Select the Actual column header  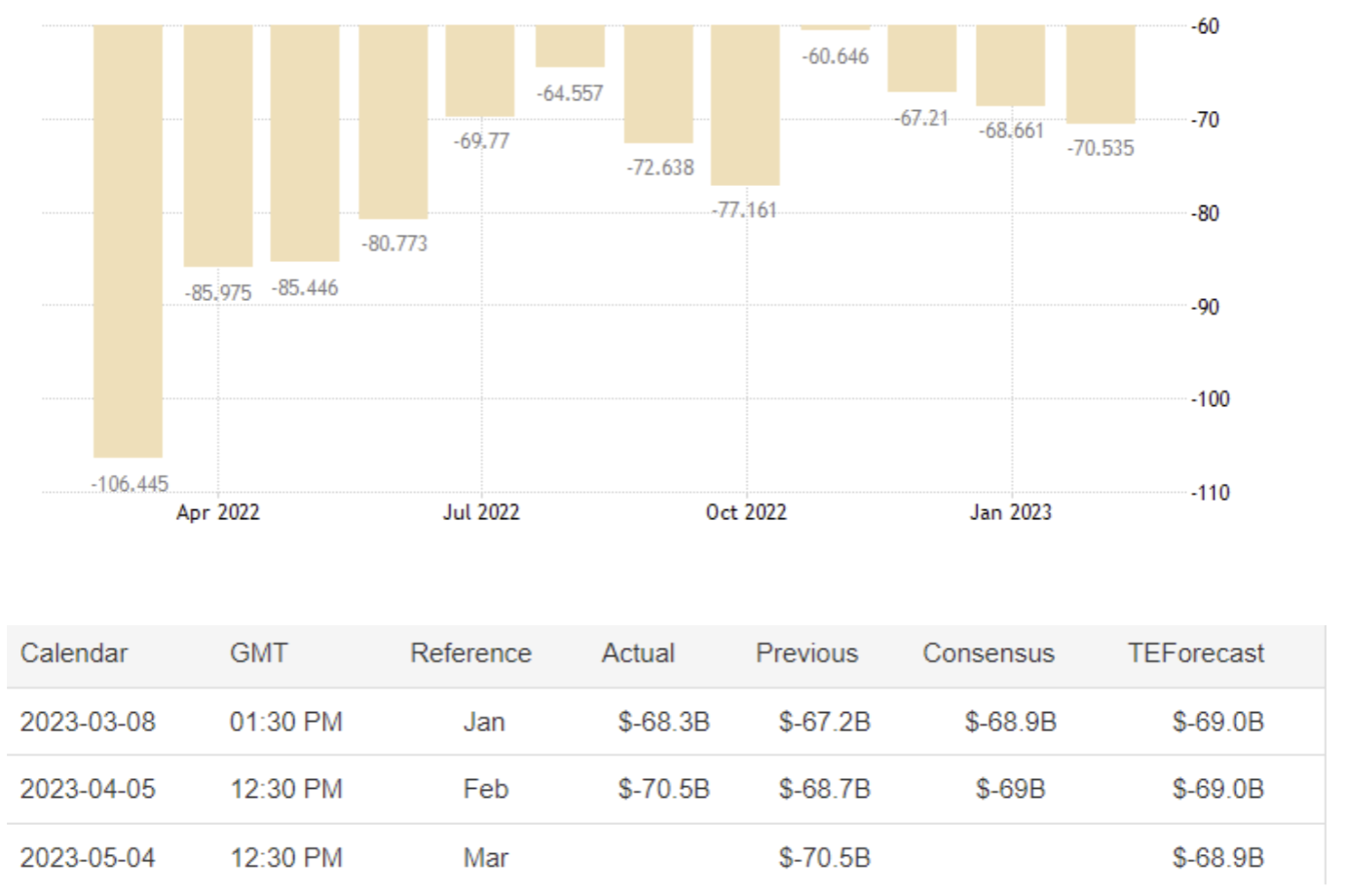638,653
